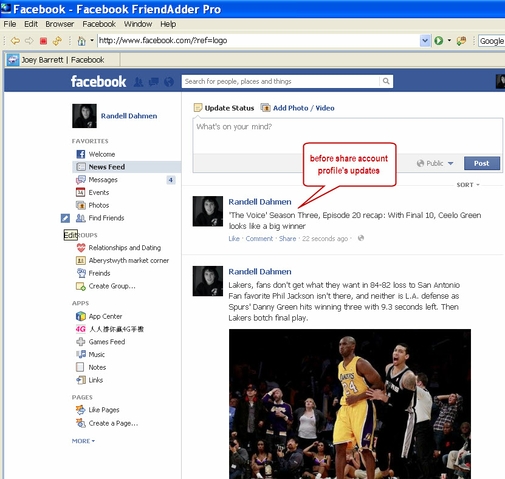Click Create a Page... link

(113, 423)
